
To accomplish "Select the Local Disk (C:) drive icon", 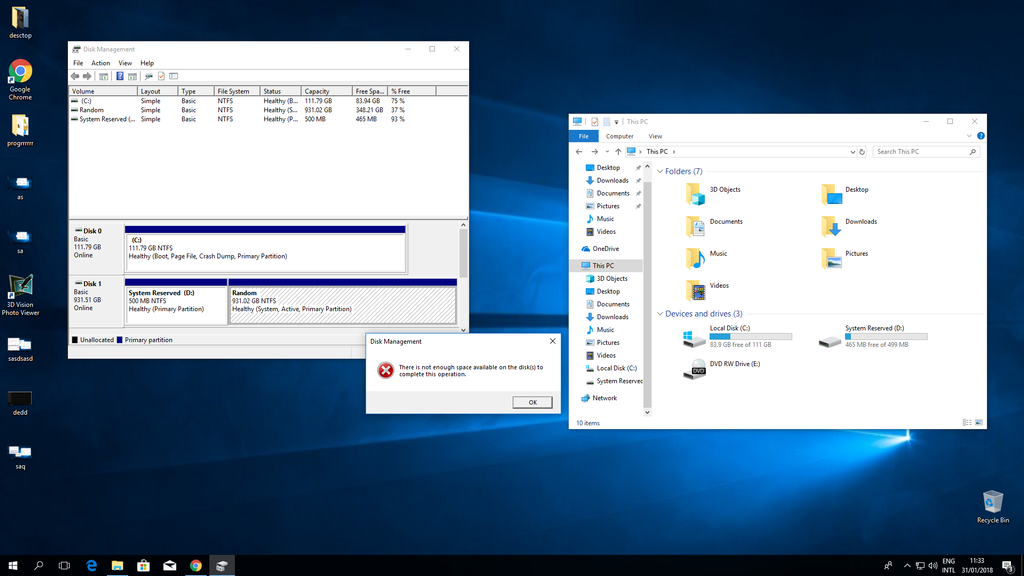I will click(694, 338).
